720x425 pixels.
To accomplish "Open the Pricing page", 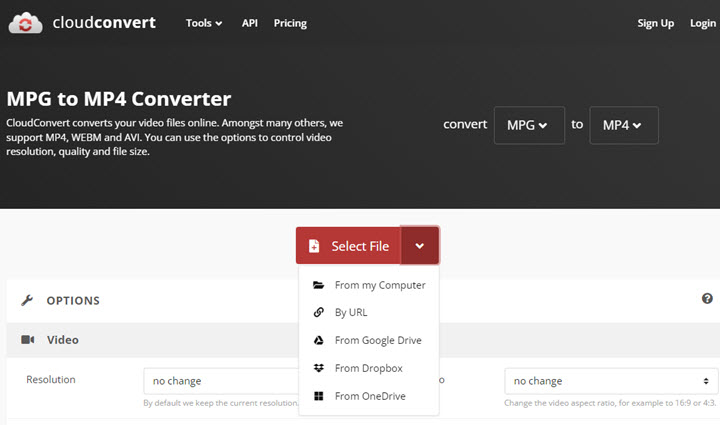I will point(290,23).
